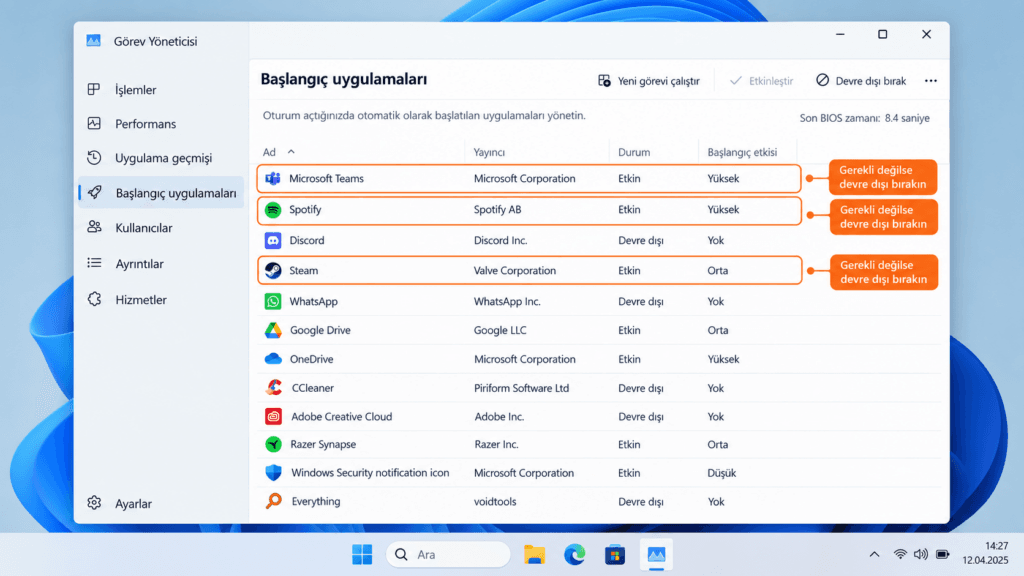Click Valve Corporation publisher cell

coord(515,270)
